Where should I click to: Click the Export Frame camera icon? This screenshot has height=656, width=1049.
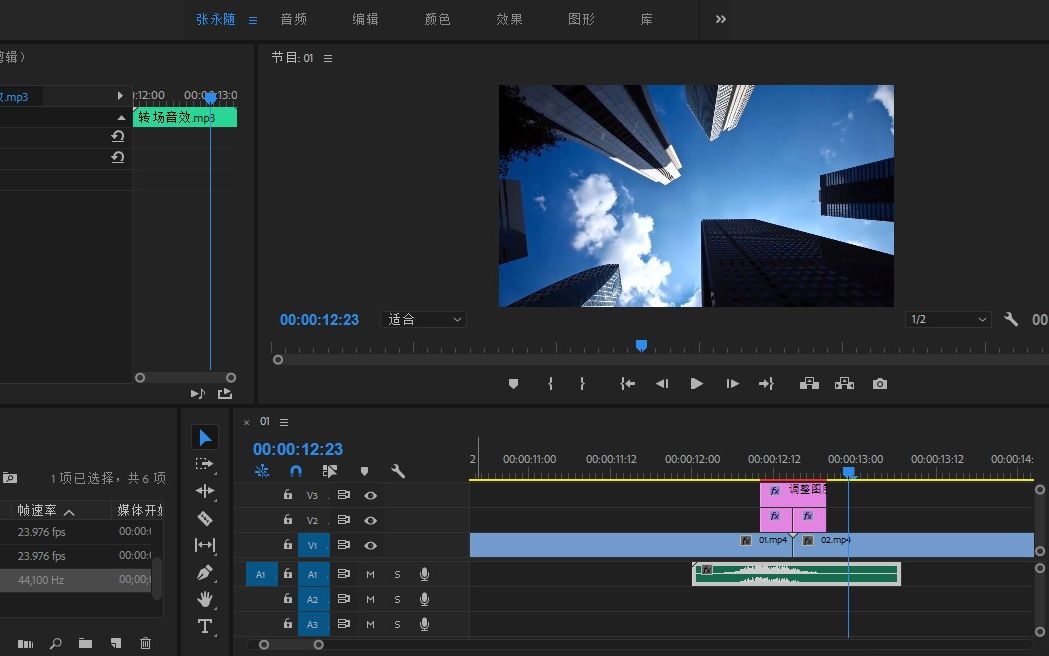point(879,384)
